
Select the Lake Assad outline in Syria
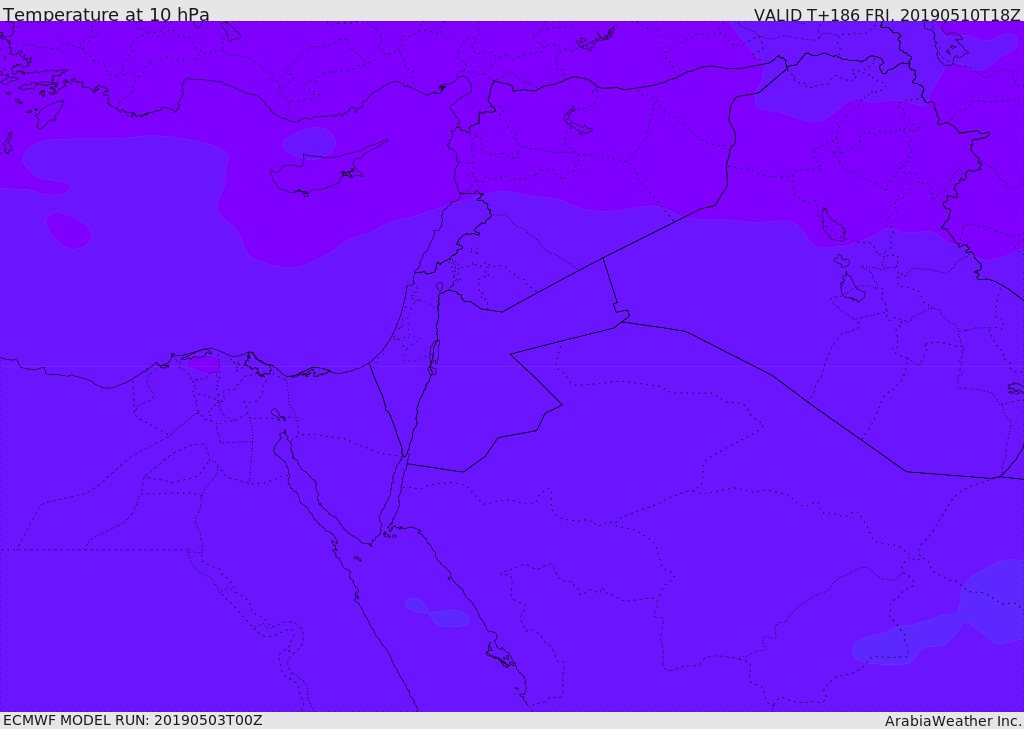tap(577, 120)
